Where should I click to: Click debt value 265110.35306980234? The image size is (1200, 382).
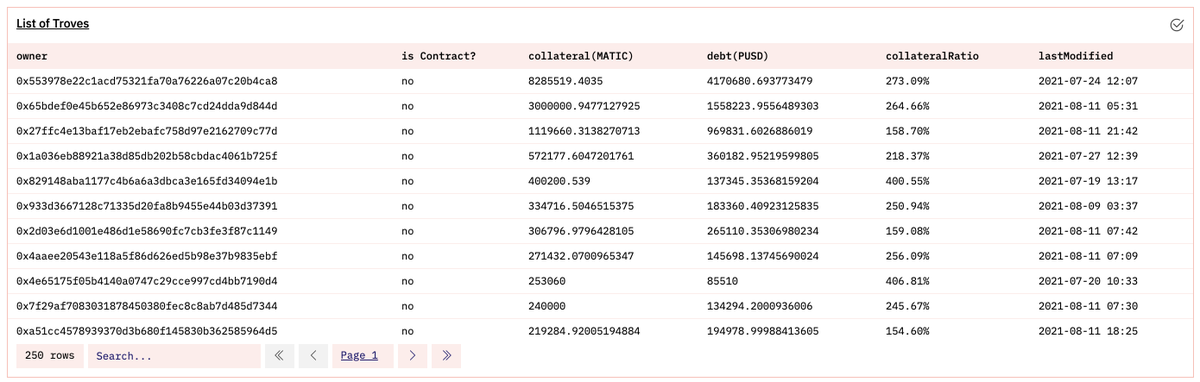(763, 231)
